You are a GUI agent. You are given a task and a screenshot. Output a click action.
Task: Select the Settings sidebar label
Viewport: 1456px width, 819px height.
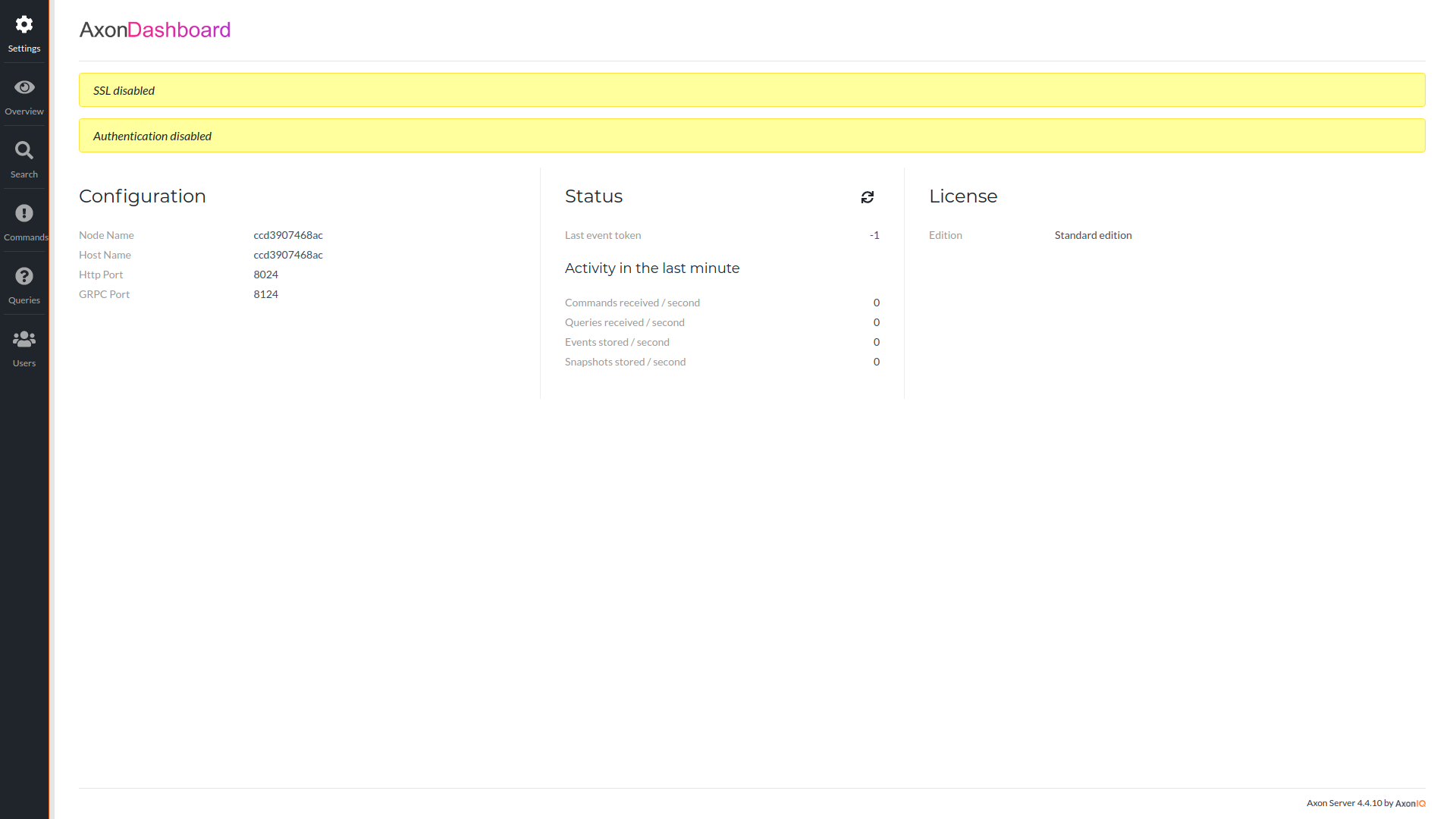pyautogui.click(x=24, y=49)
